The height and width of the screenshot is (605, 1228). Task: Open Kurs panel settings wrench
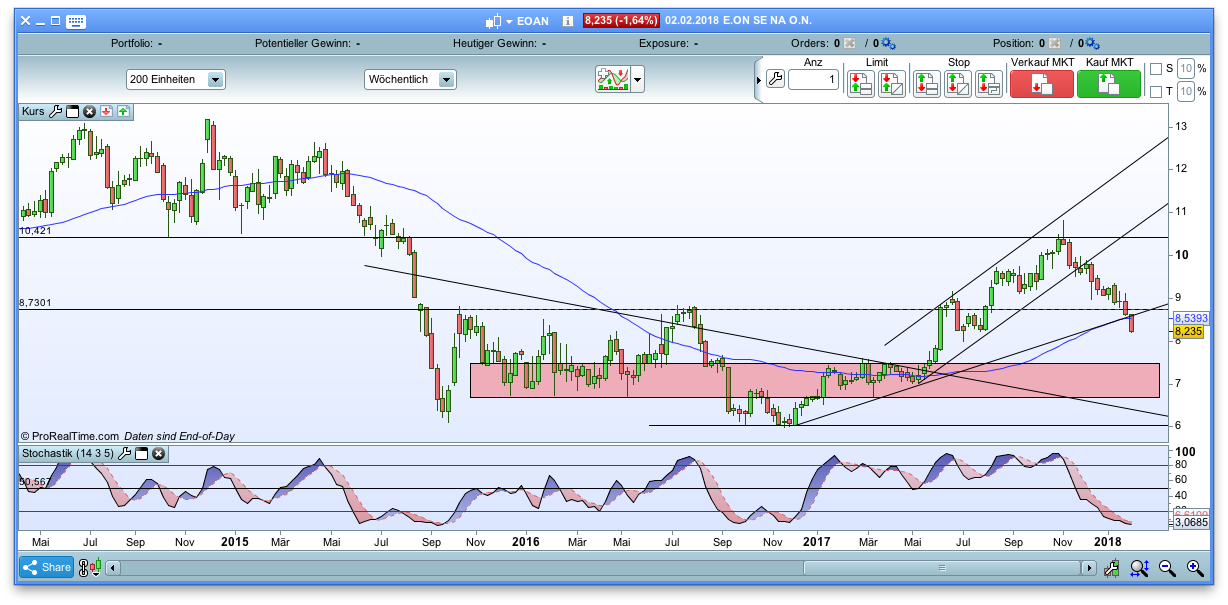[x=56, y=112]
